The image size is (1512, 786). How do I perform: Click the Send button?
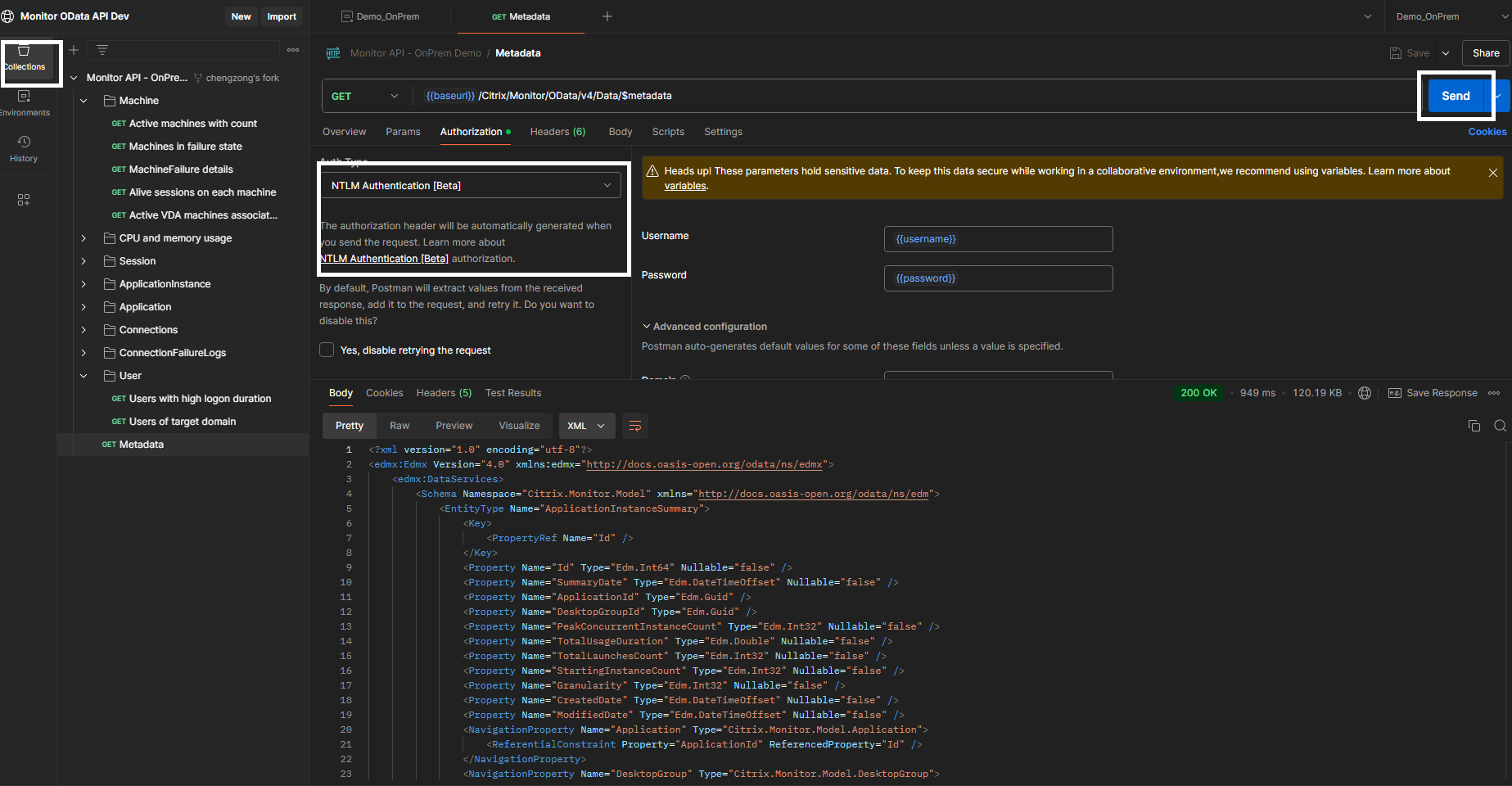pyautogui.click(x=1455, y=96)
